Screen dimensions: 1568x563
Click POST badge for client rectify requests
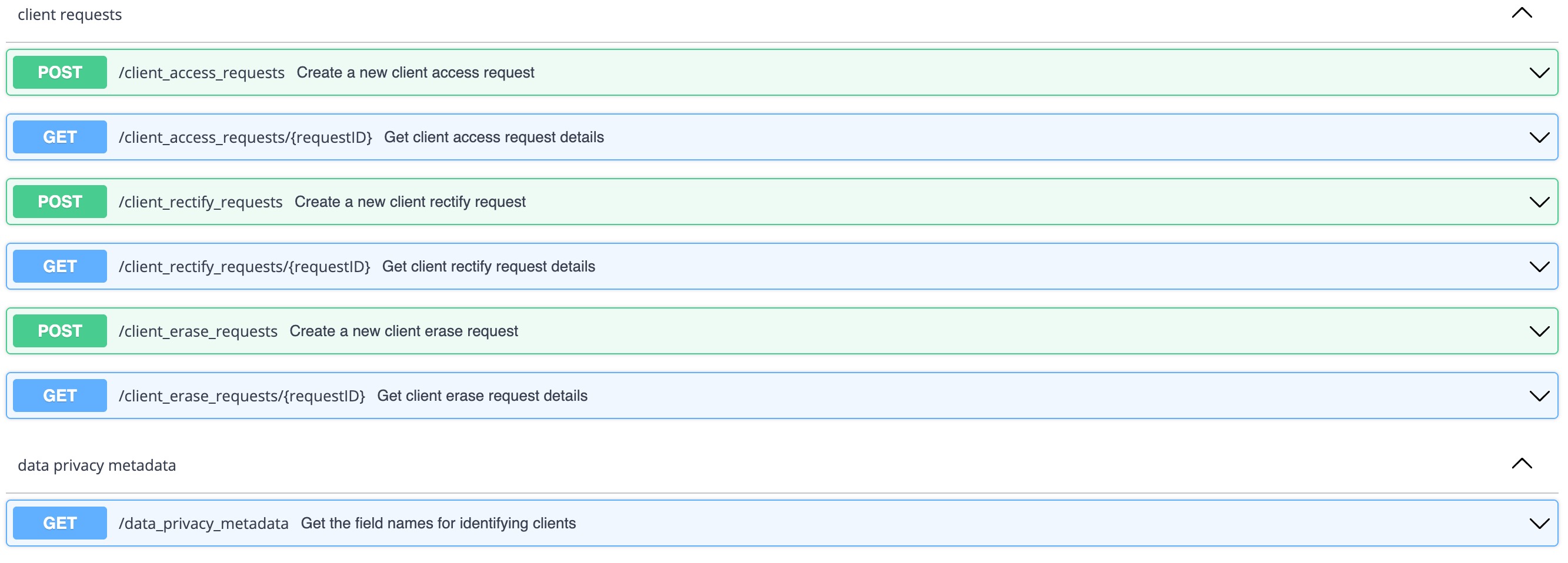pos(59,201)
